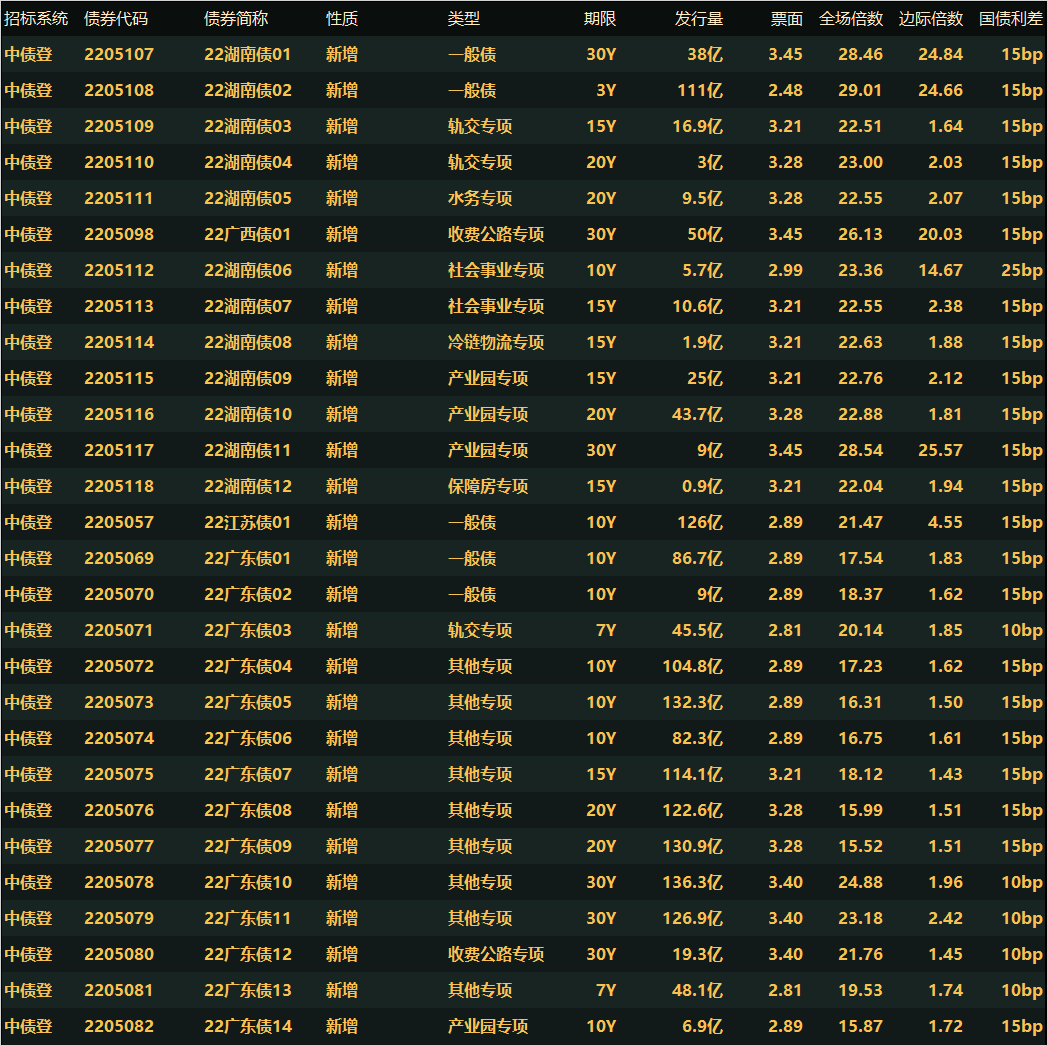
Task: Click the 招标系统 column header
Action: coord(37,19)
